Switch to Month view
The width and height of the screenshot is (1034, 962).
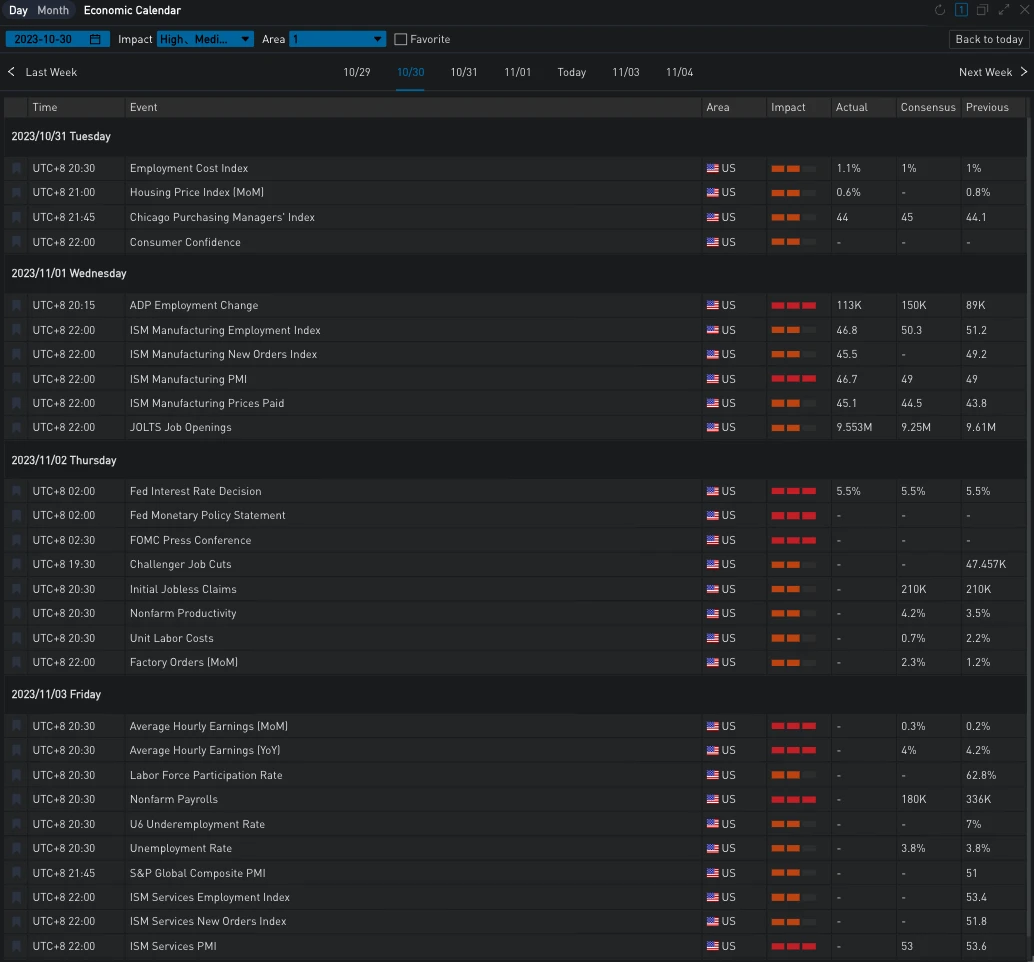point(53,10)
